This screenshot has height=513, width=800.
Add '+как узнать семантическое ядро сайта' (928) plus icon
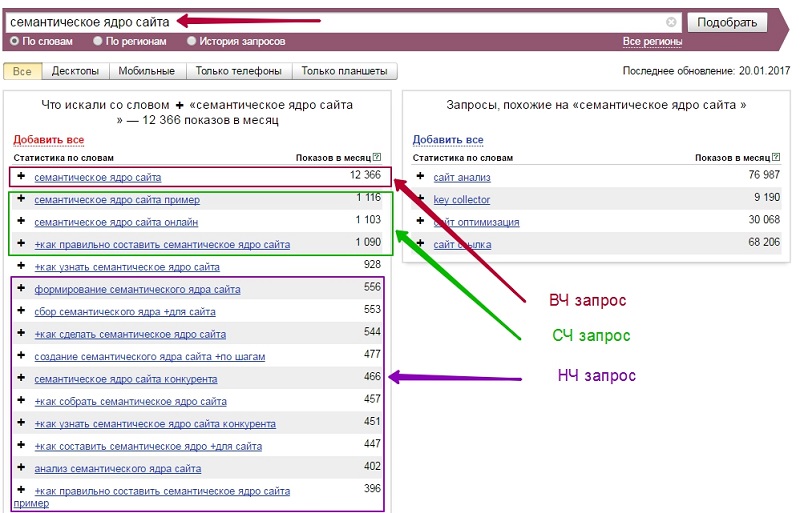click(21, 266)
